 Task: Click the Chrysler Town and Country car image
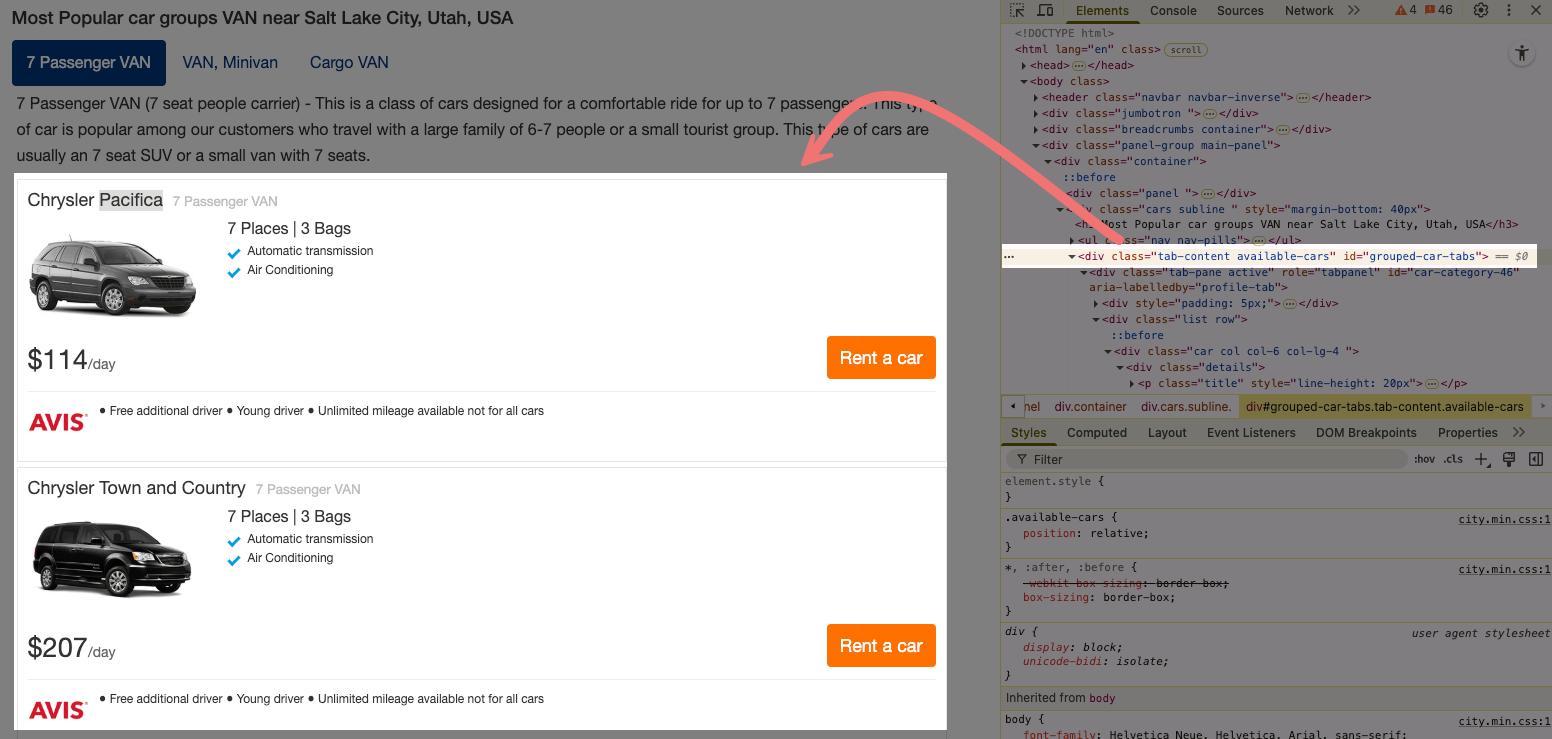coord(111,557)
